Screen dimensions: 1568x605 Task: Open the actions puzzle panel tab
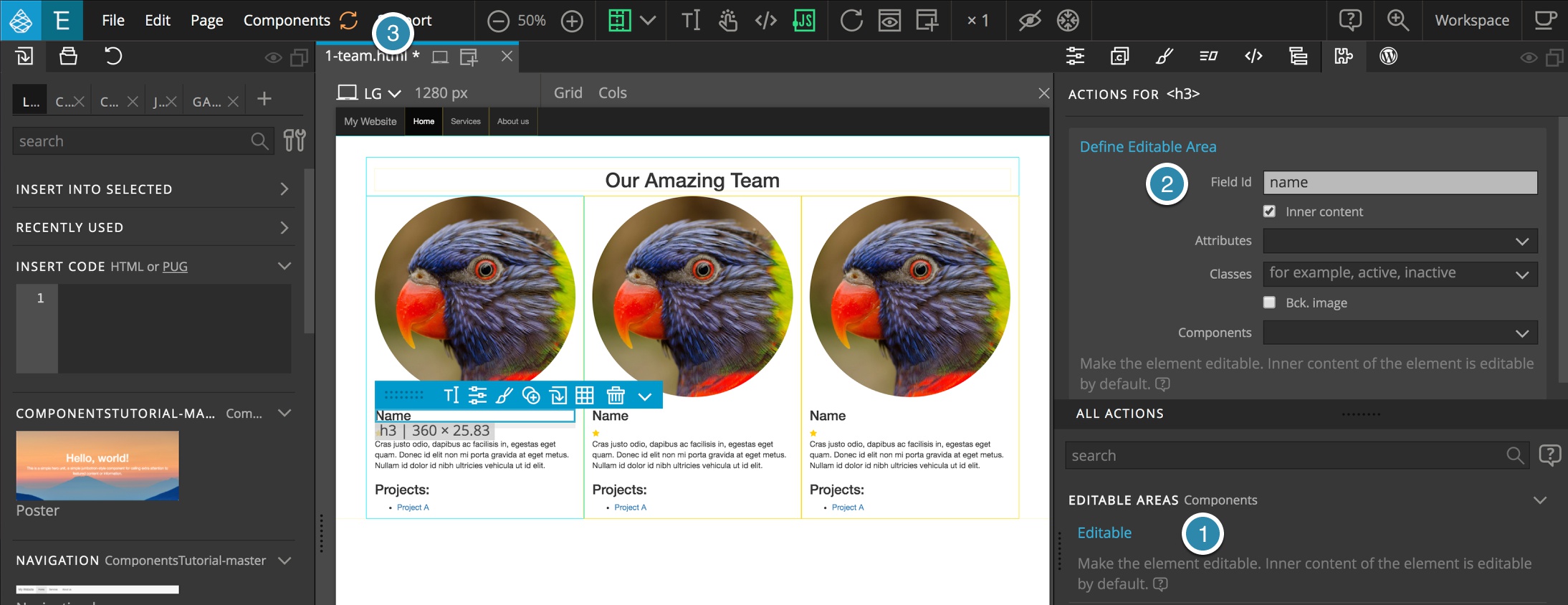coord(1344,56)
